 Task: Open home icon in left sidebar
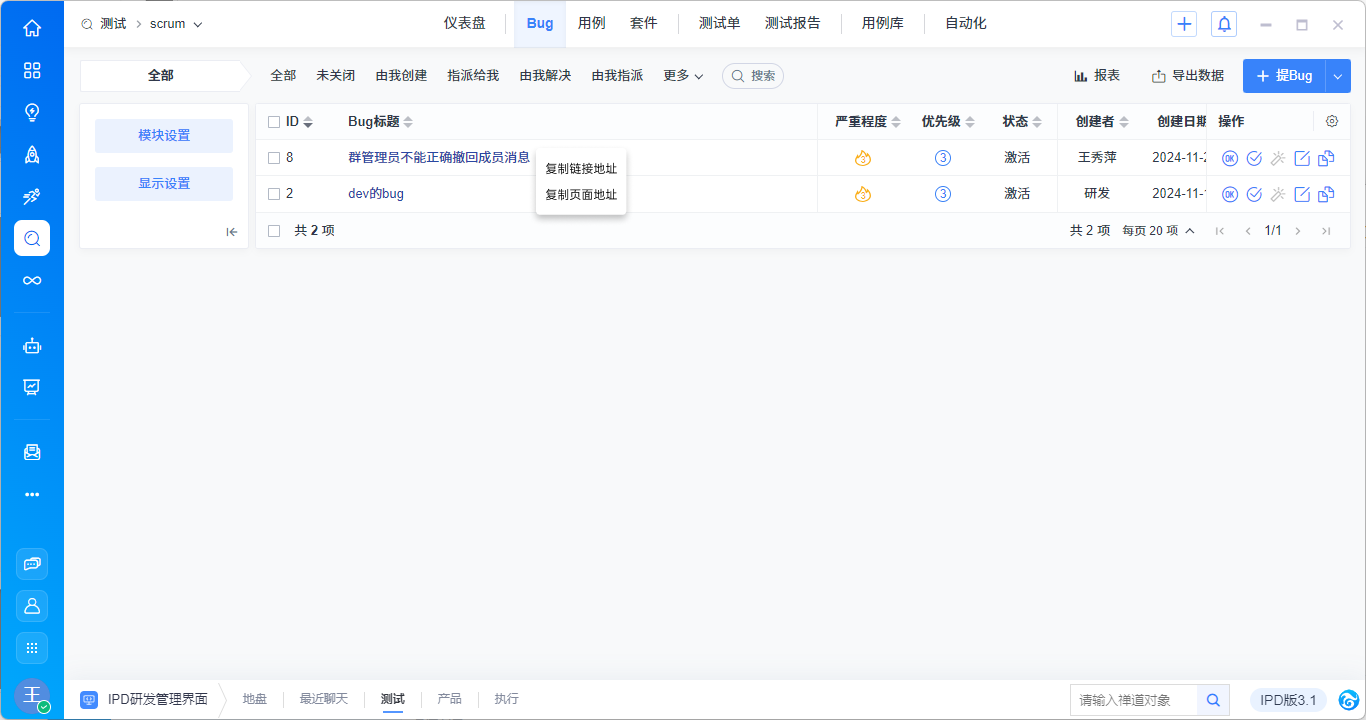coord(32,28)
